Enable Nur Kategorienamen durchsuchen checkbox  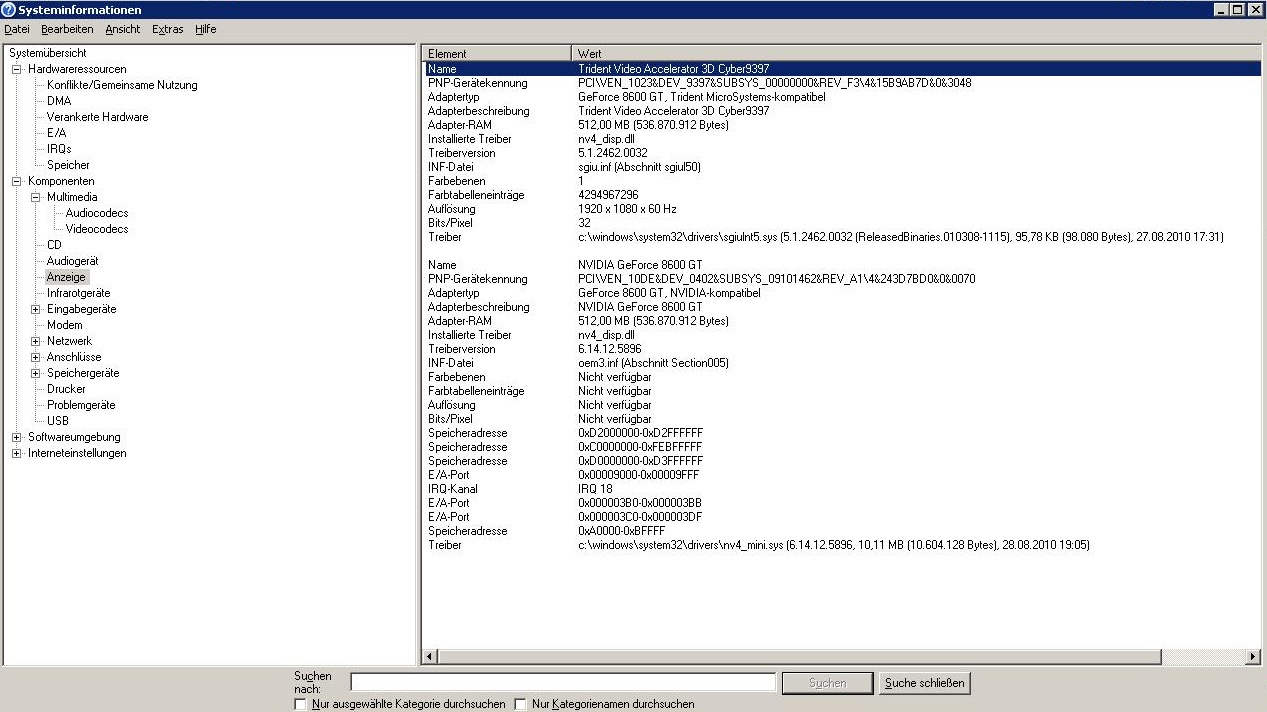520,704
